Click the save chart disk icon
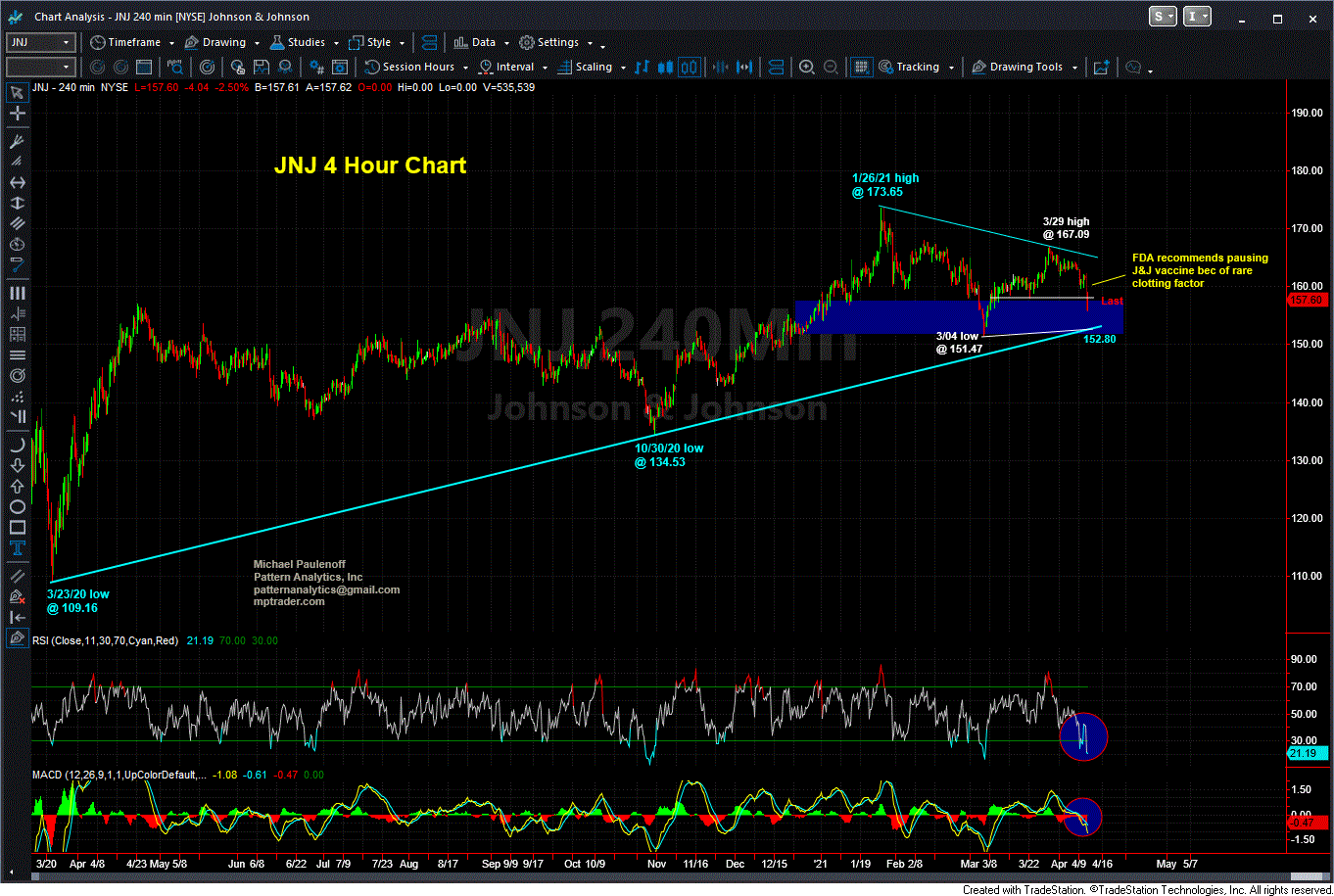Viewport: 1334px width, 896px height. [261, 67]
